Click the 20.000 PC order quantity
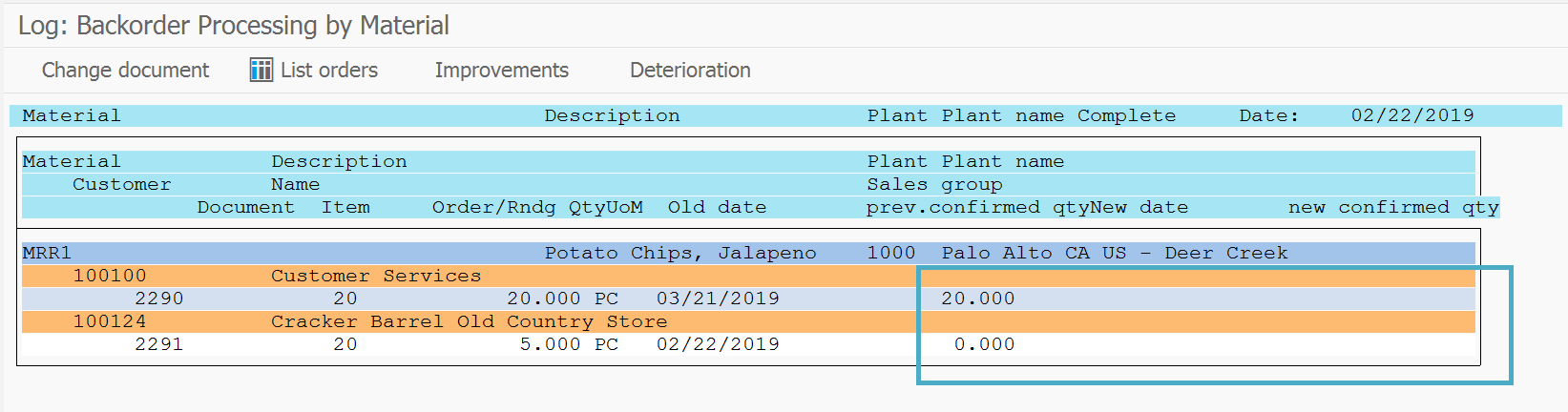 [x=563, y=299]
